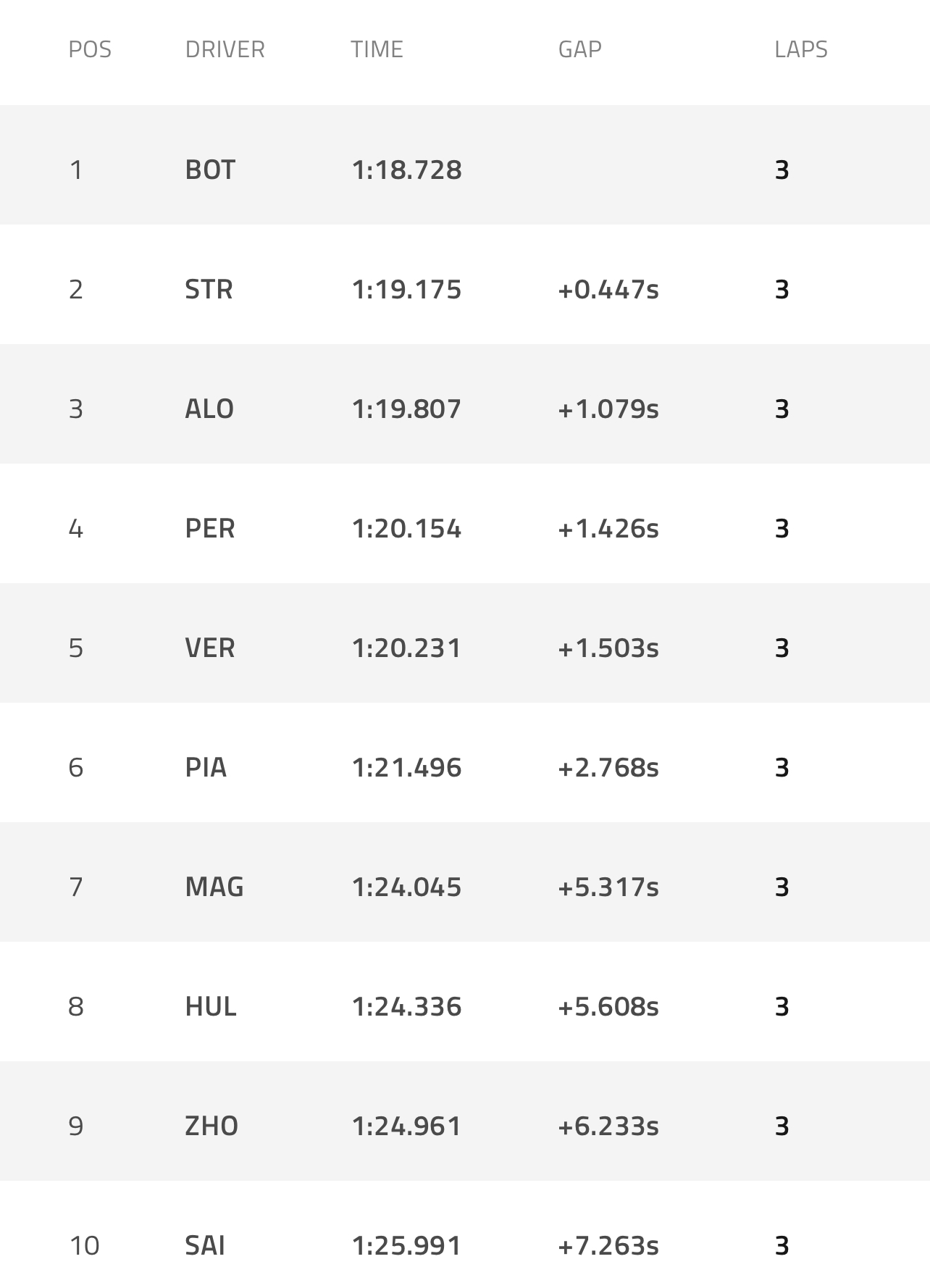Viewport: 930px width, 1288px height.
Task: Open driver SAI in tenth position
Action: click(x=205, y=1246)
